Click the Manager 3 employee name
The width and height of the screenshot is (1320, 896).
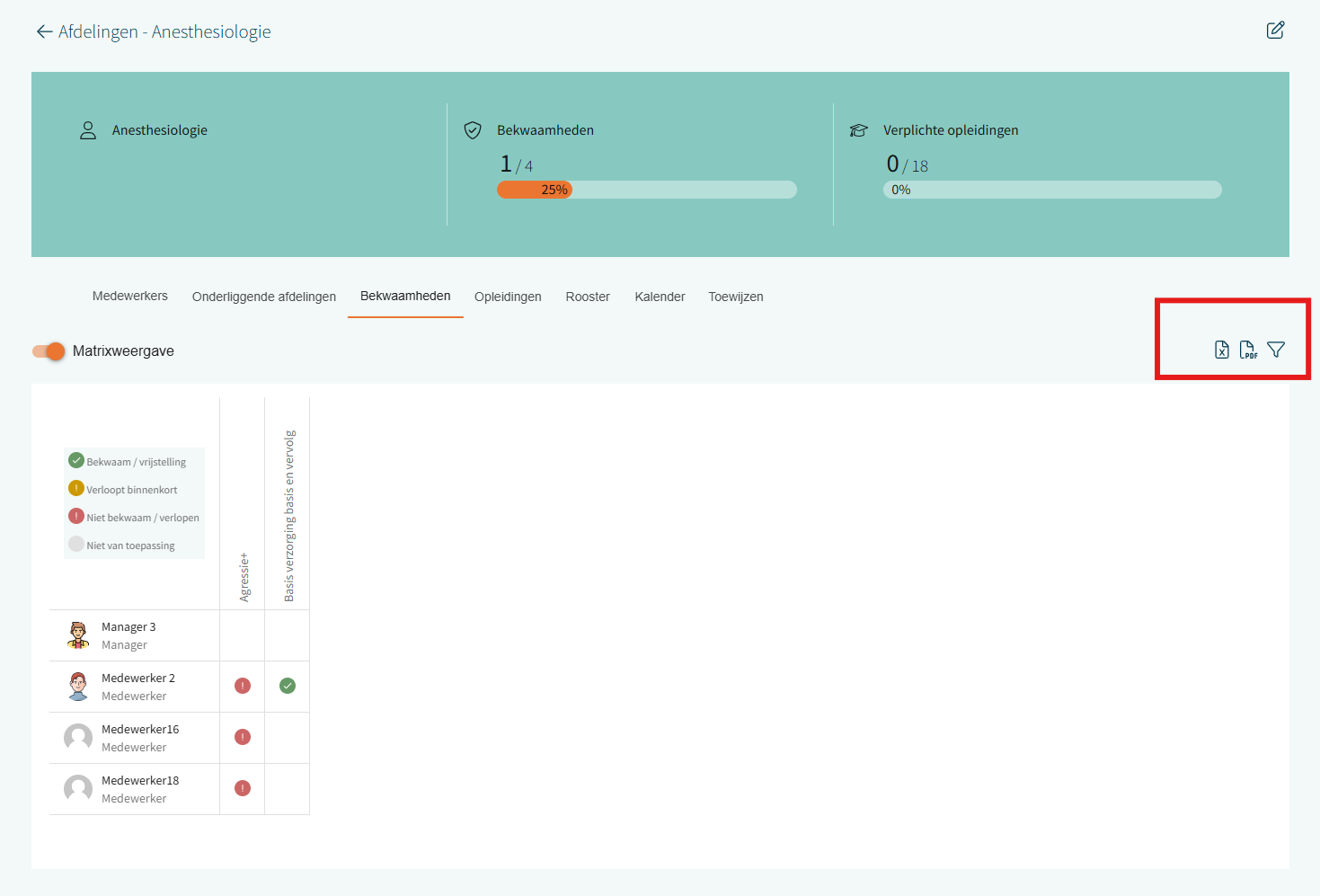pos(128,627)
